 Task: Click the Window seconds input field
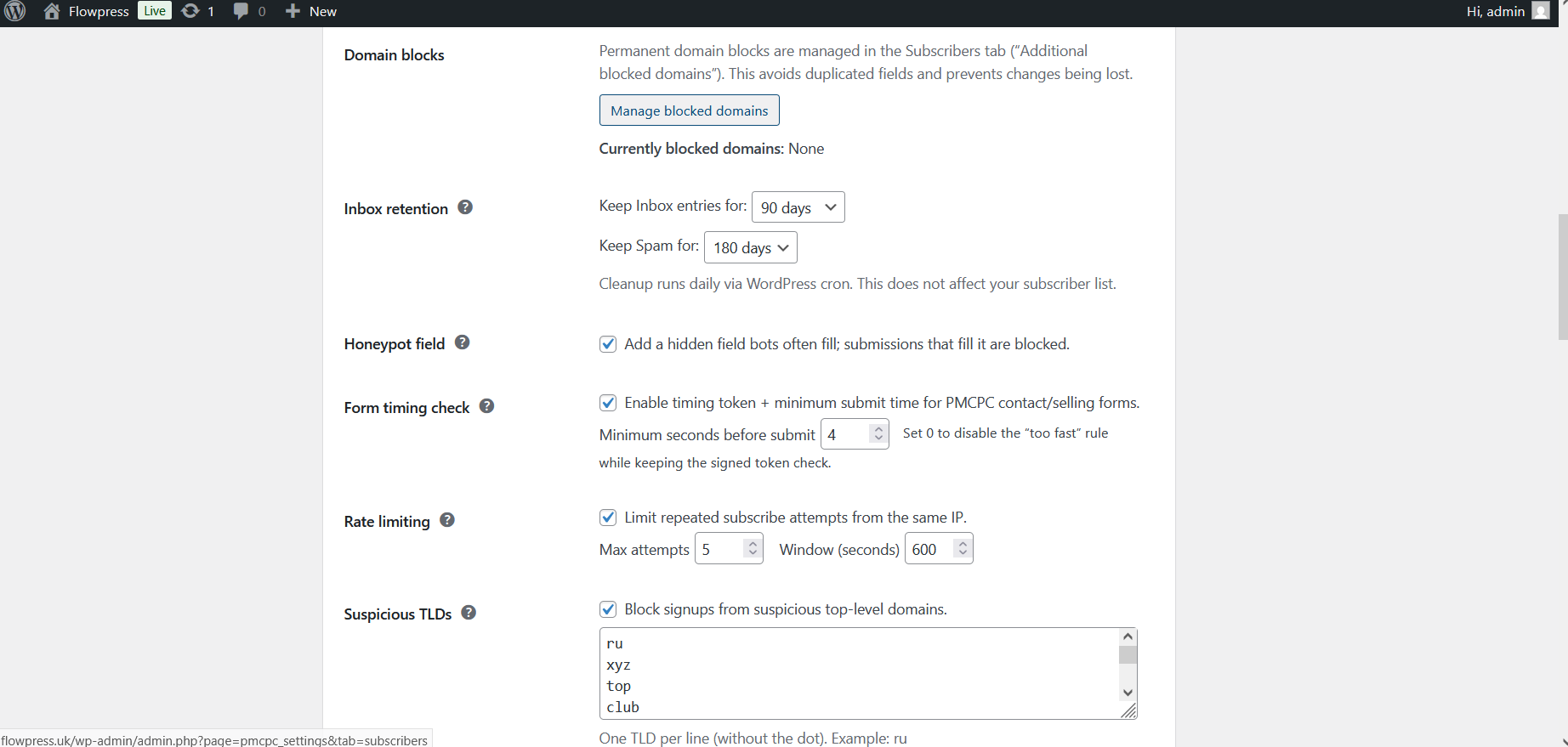[939, 549]
